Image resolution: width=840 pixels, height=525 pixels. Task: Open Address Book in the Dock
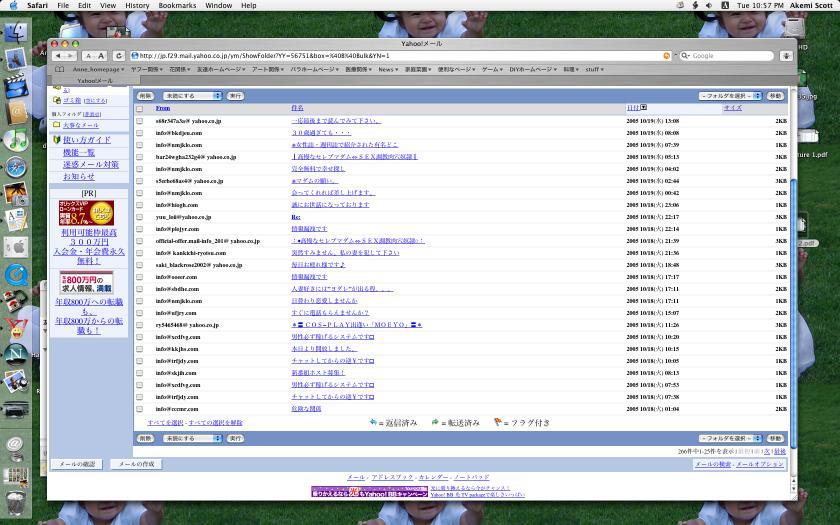[x=16, y=113]
